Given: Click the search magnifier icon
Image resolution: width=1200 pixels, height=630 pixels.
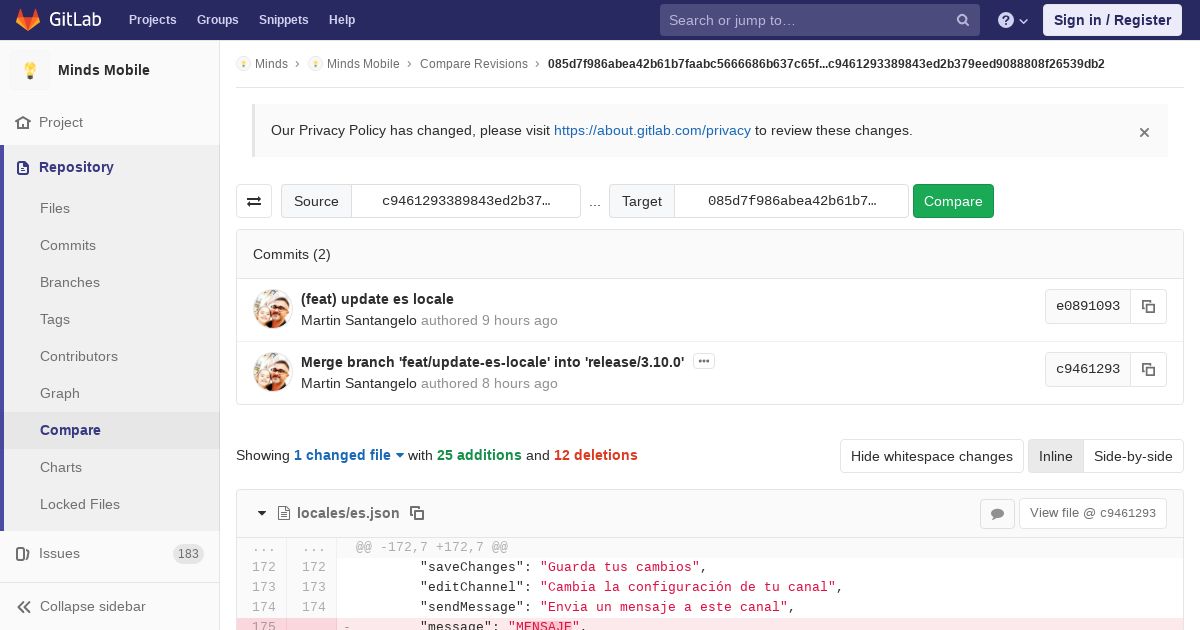Looking at the screenshot, I should (x=962, y=20).
